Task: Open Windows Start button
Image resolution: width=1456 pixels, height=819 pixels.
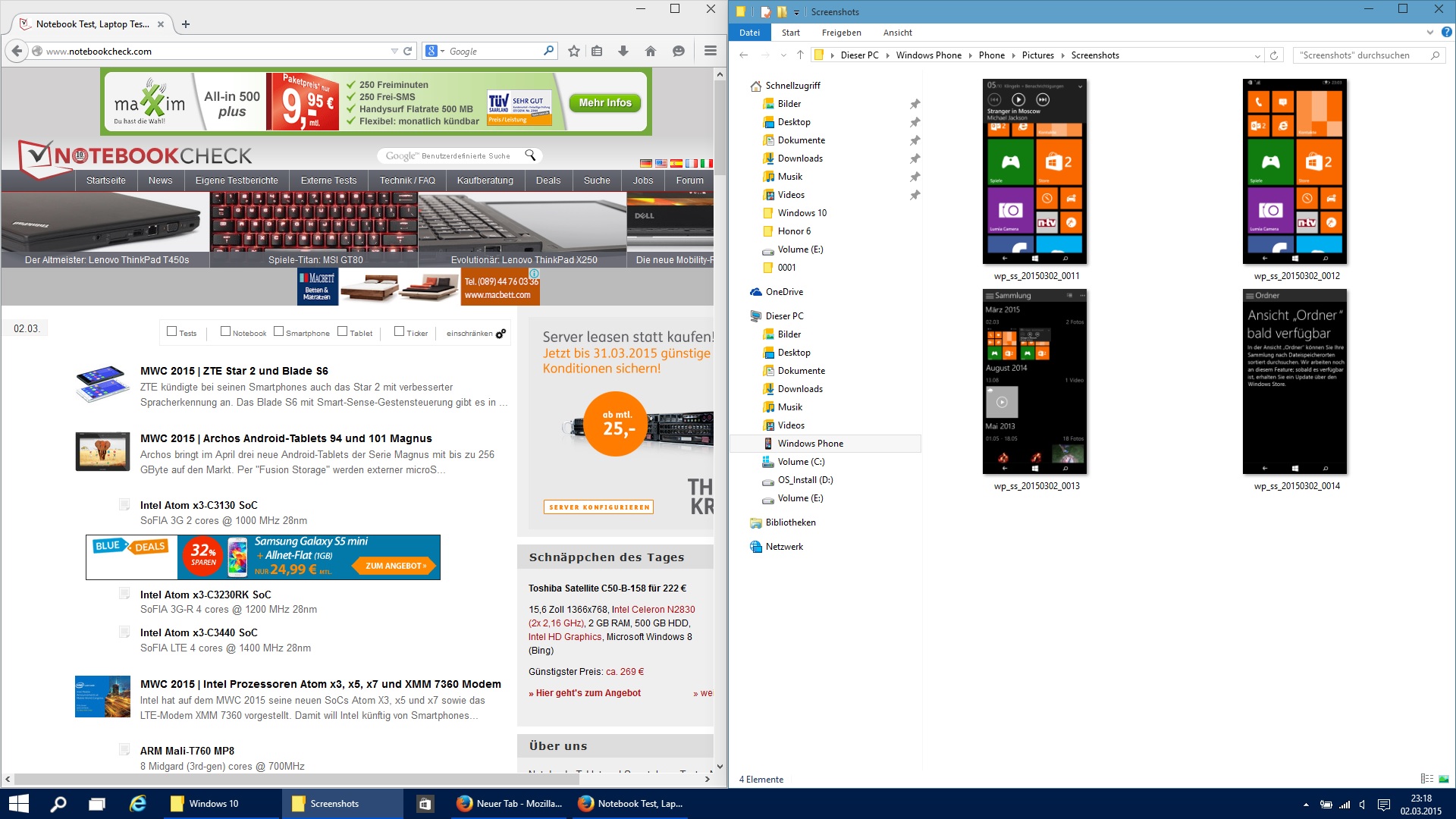Action: click(x=19, y=803)
